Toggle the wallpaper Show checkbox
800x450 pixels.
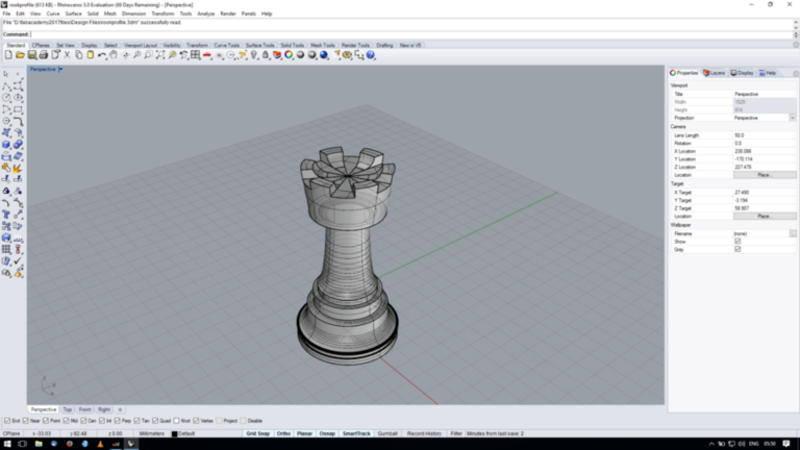tap(737, 241)
